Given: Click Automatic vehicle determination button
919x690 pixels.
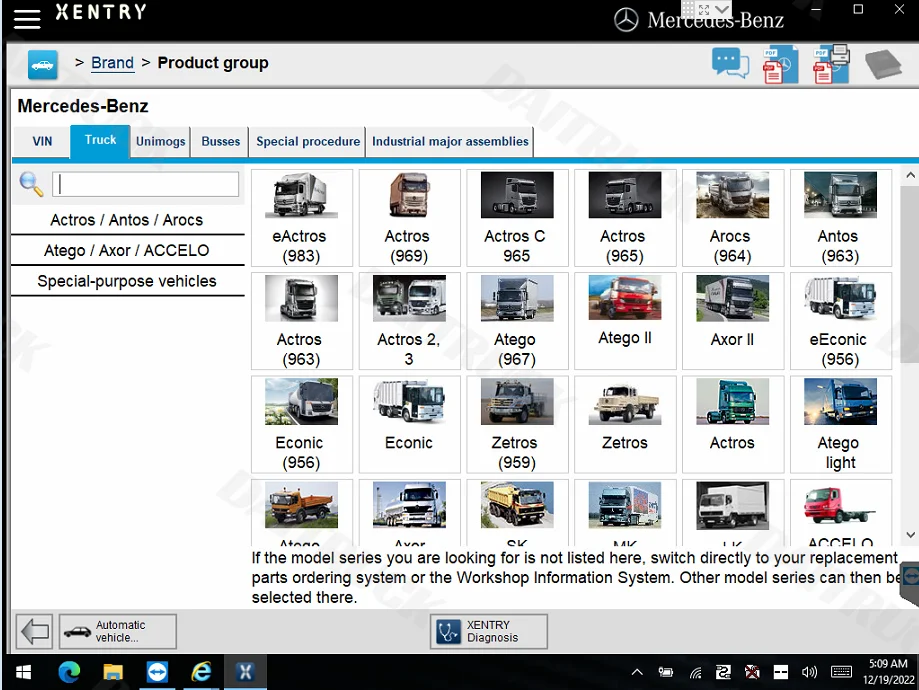Looking at the screenshot, I should [x=117, y=631].
